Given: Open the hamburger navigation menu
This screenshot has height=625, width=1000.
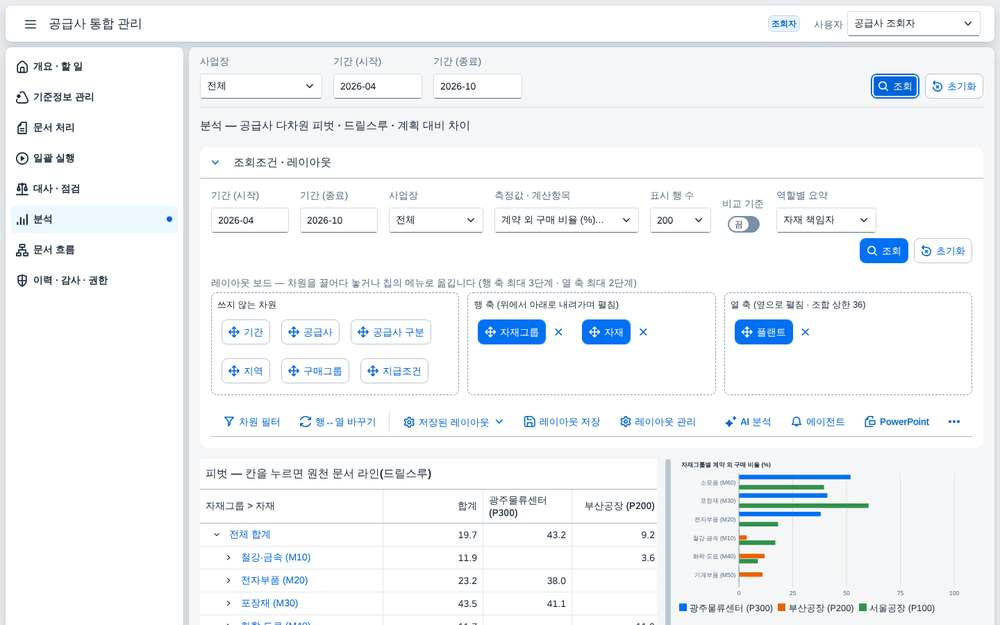Looking at the screenshot, I should (x=30, y=24).
